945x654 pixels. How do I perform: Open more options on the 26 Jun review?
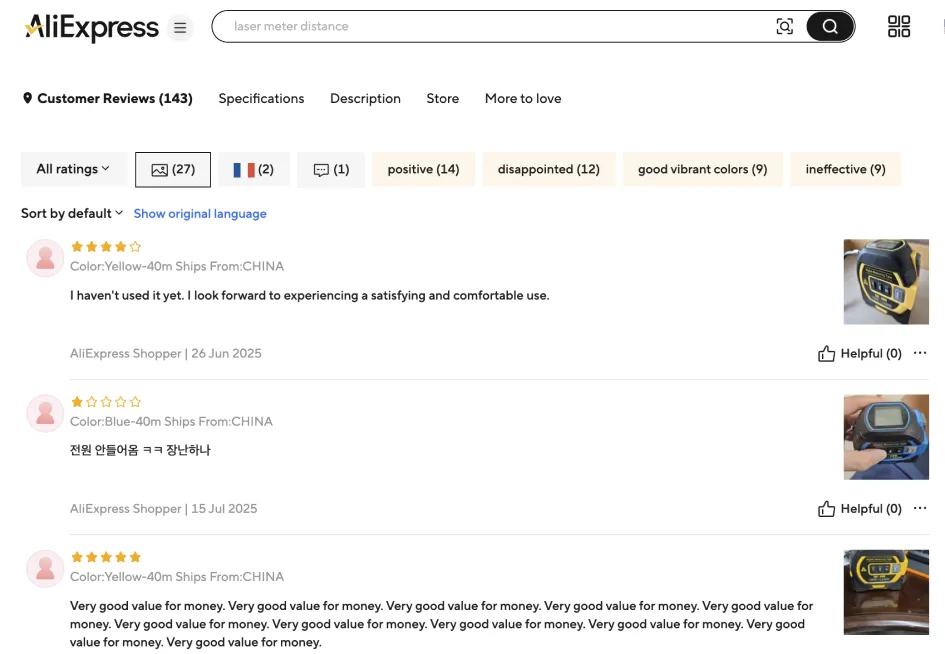(920, 353)
